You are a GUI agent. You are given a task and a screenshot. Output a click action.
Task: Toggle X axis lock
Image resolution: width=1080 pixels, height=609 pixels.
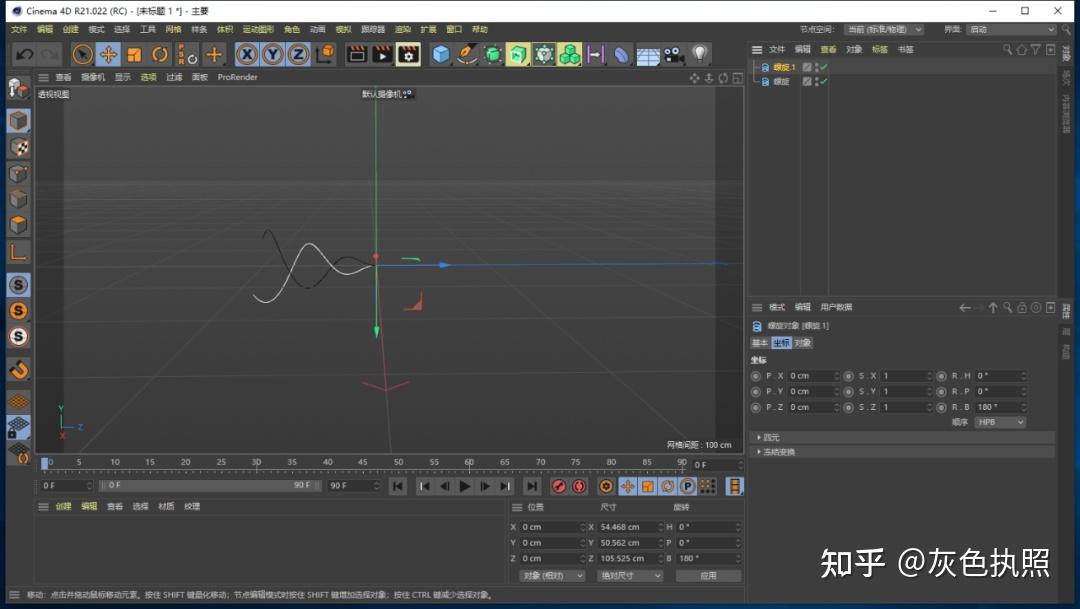pyautogui.click(x=247, y=54)
